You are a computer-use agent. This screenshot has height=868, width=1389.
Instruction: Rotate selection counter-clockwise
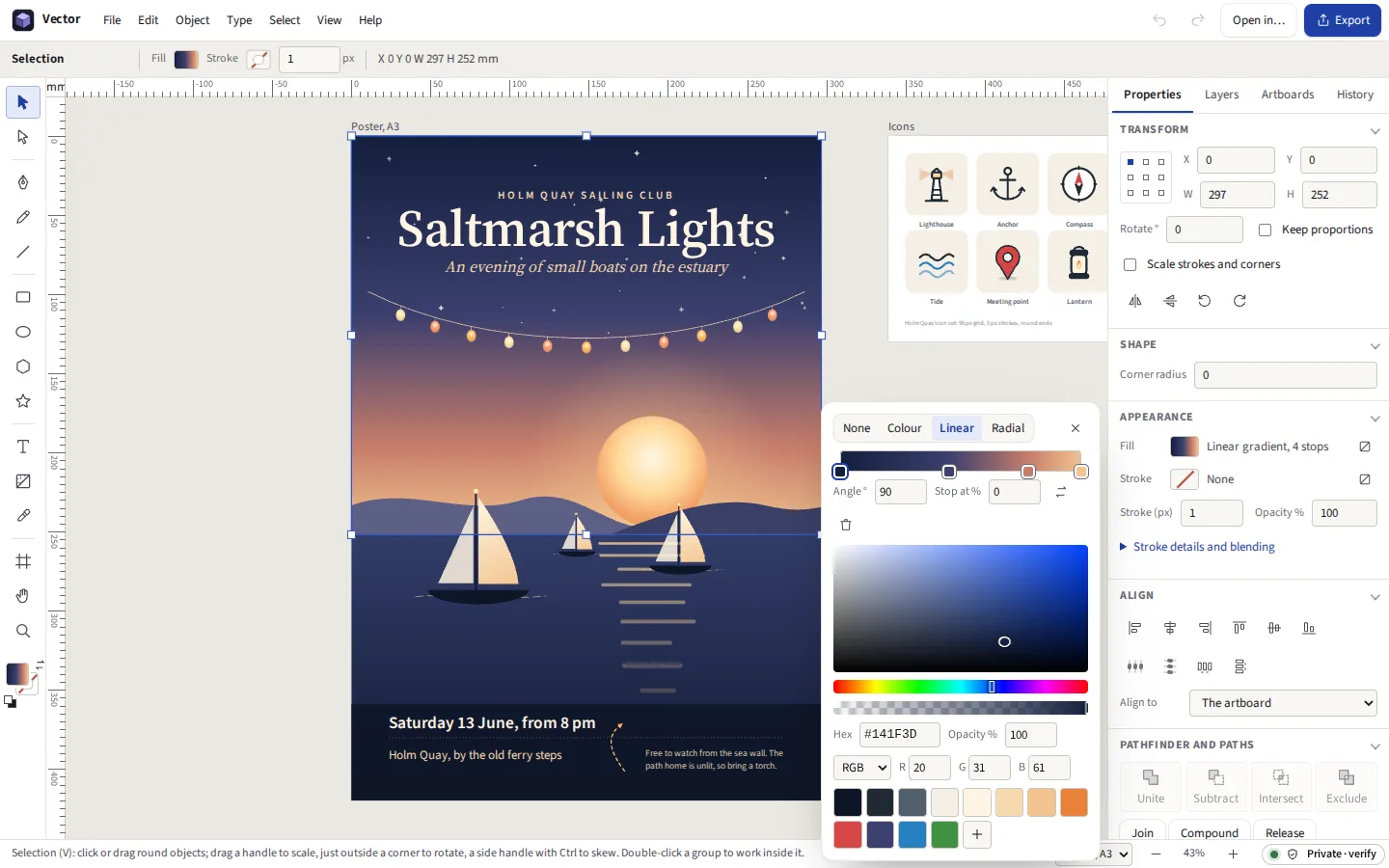[1205, 301]
